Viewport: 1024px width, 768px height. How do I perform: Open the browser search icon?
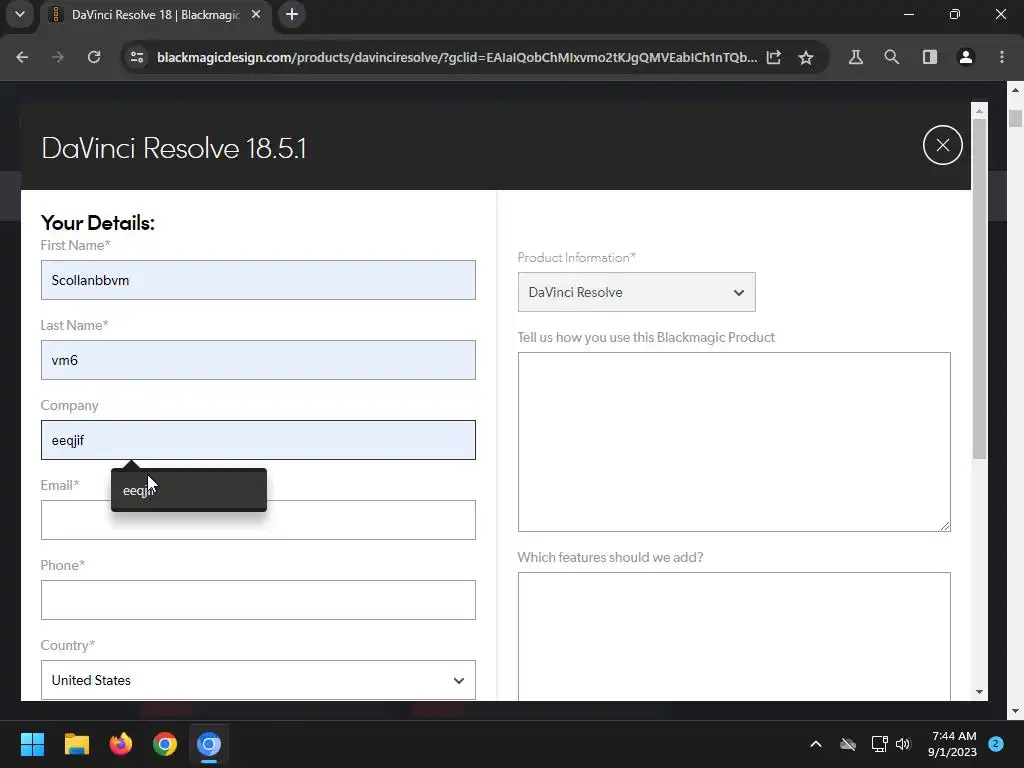(x=891, y=57)
